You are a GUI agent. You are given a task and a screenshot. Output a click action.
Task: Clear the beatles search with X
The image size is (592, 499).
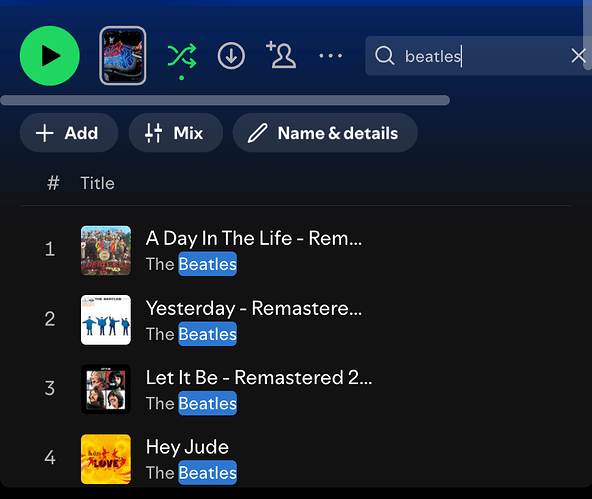pos(578,56)
